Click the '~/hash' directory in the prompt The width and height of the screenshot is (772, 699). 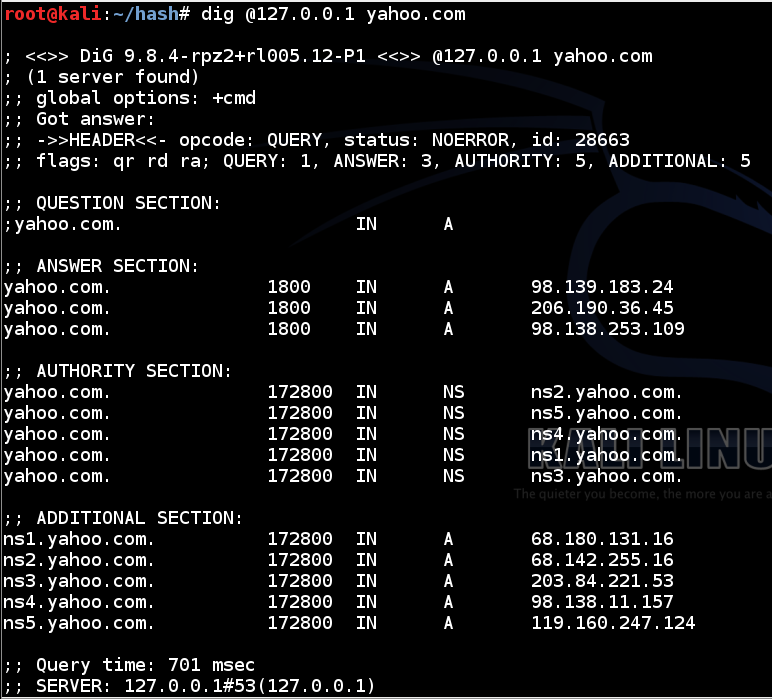146,15
